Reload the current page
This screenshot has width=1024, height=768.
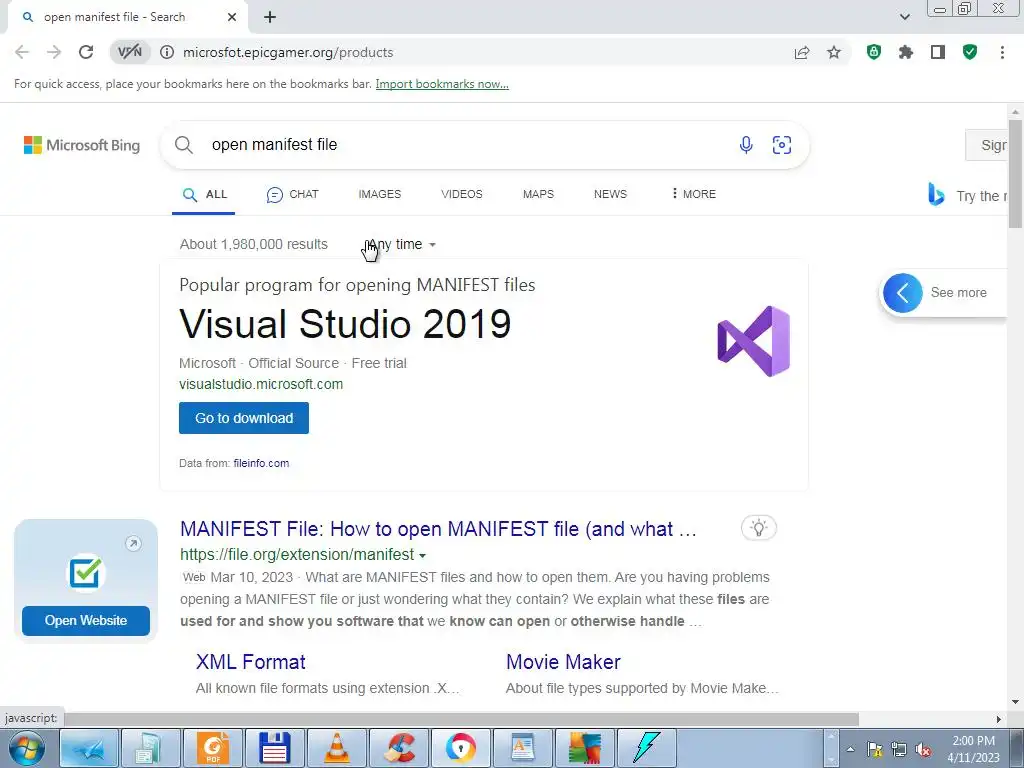click(86, 52)
